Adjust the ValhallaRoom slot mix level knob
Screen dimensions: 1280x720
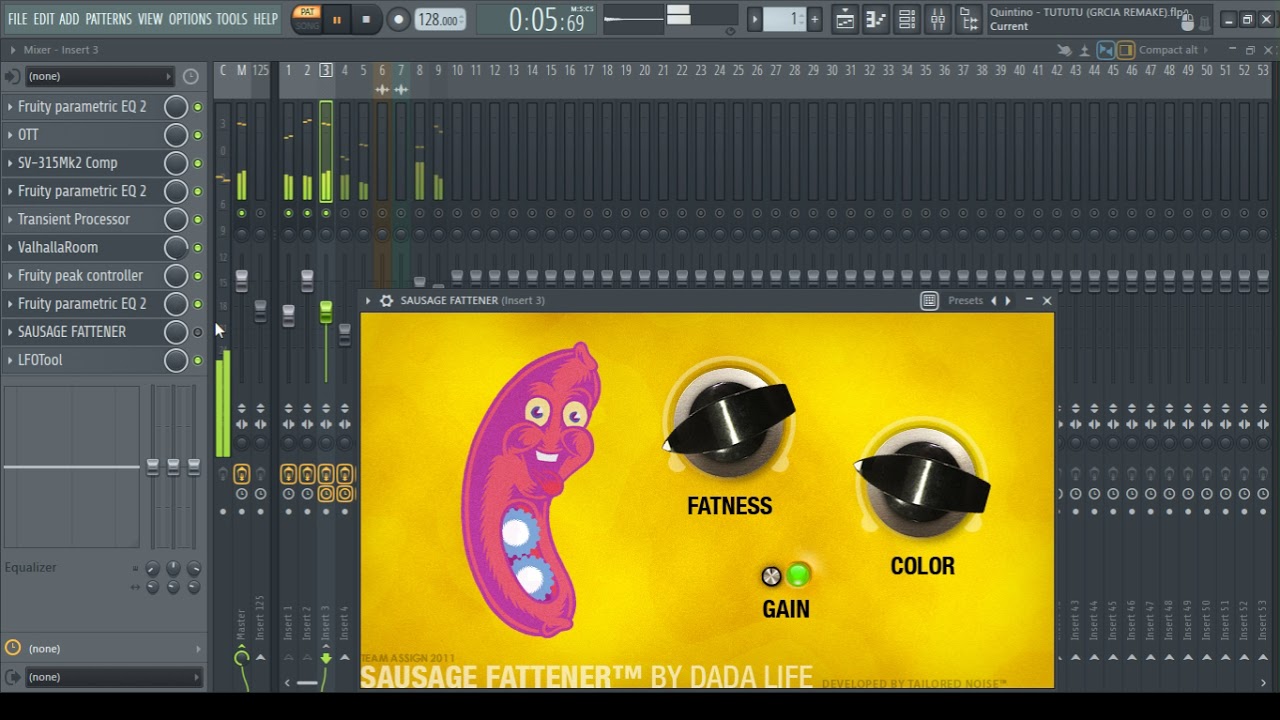pos(176,247)
